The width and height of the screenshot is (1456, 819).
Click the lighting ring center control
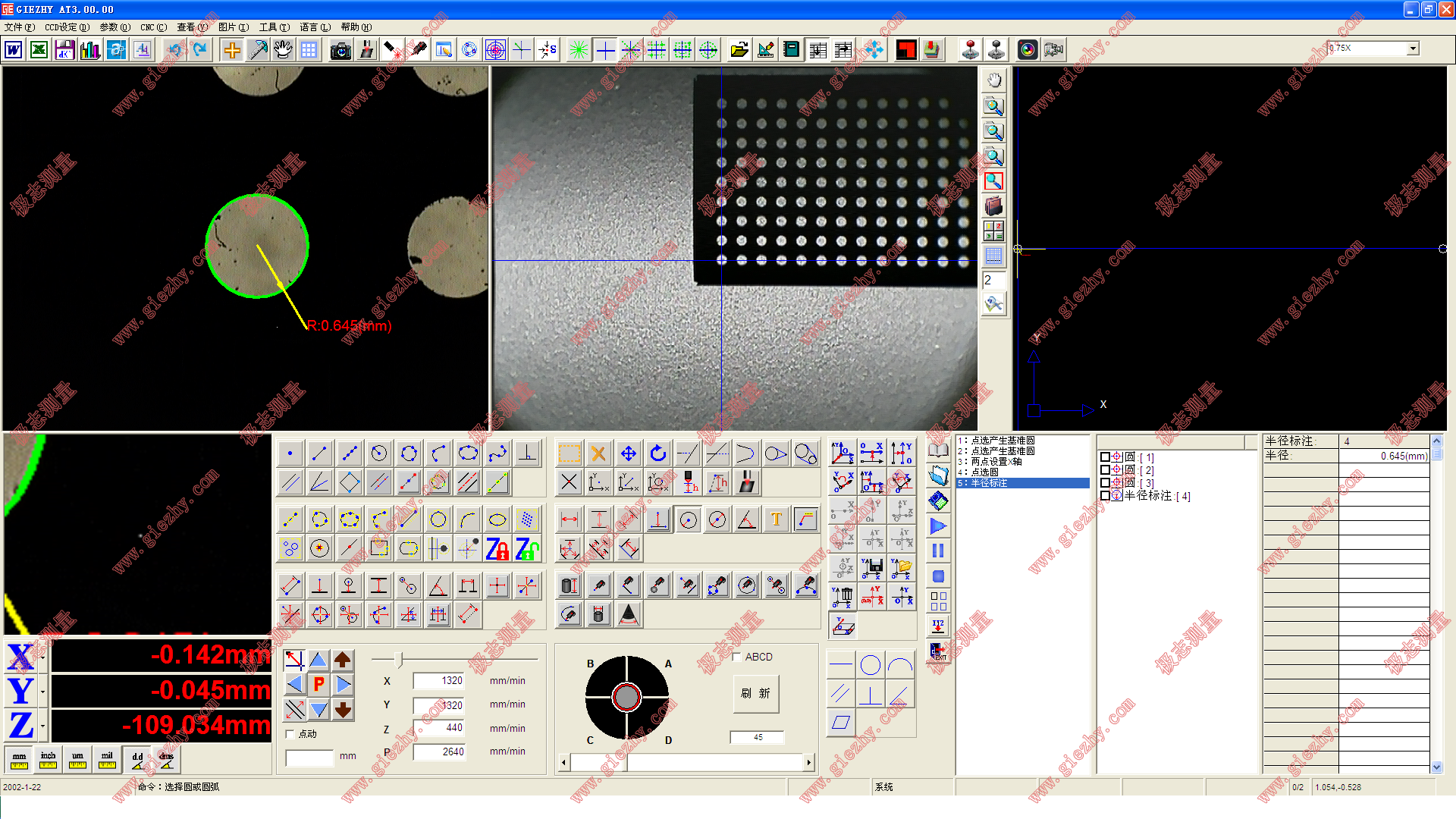626,697
